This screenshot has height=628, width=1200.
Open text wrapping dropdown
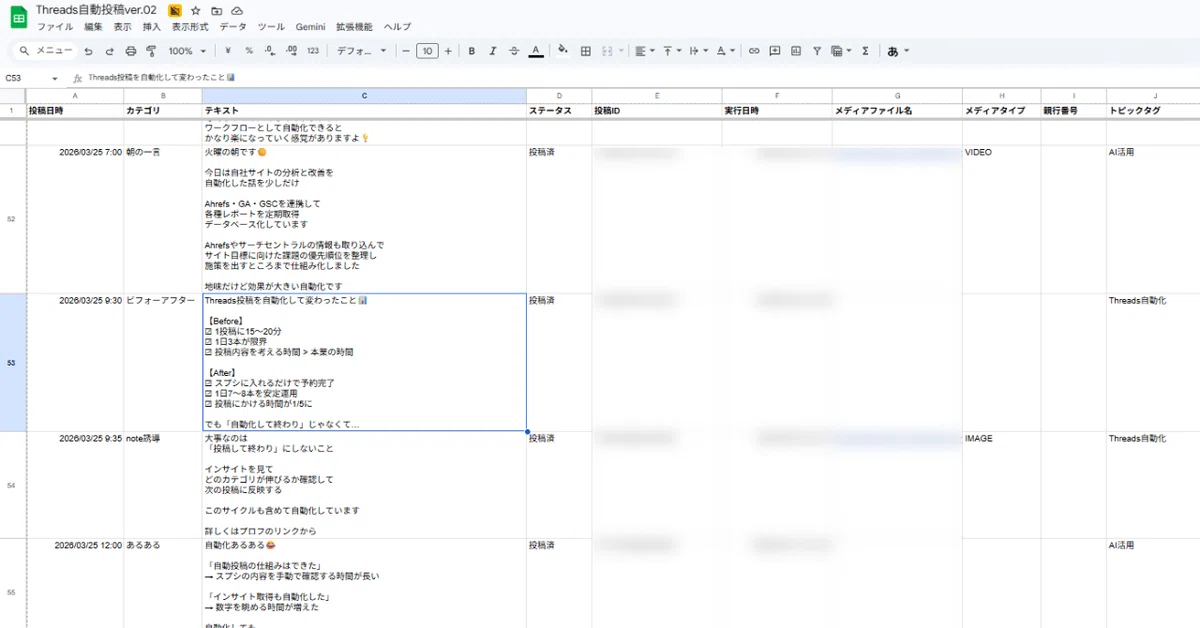[x=699, y=51]
